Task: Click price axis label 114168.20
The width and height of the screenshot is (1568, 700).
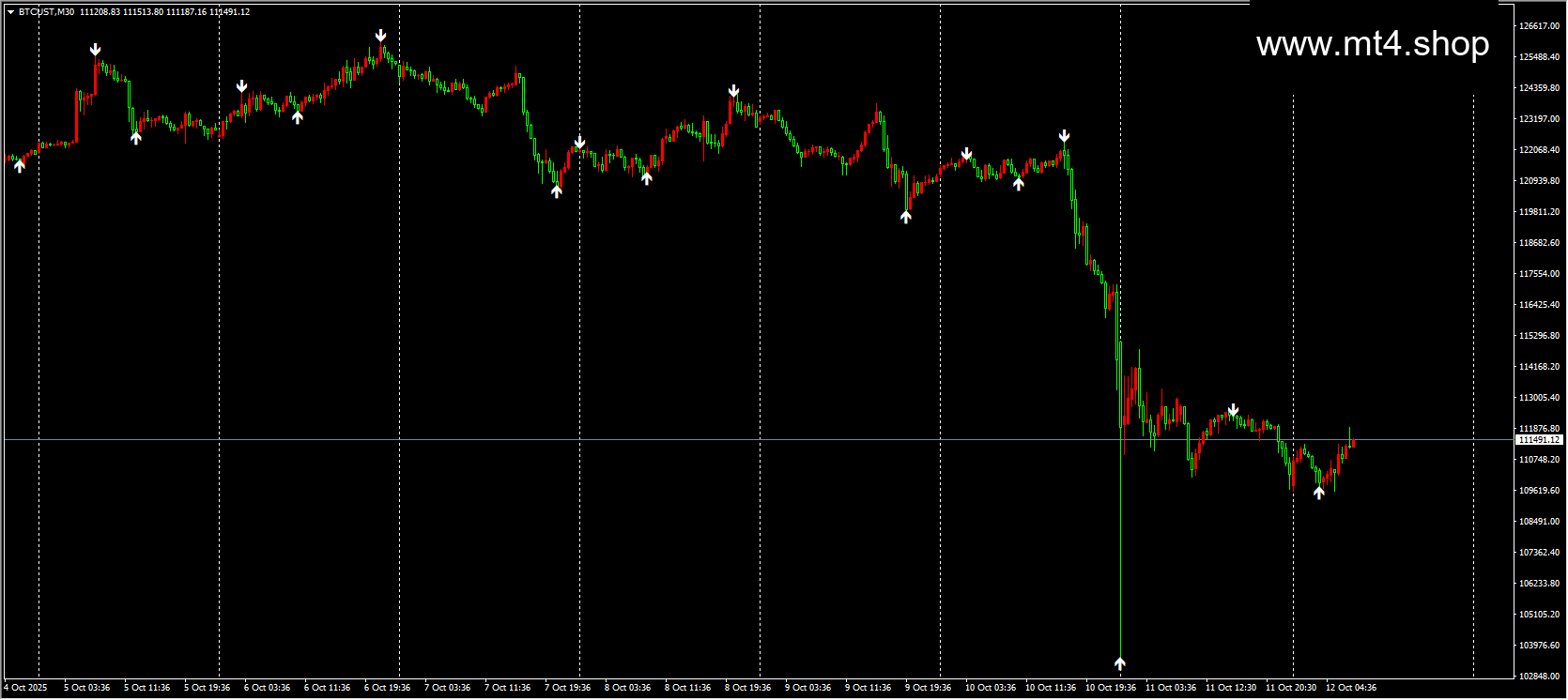Action: [x=1540, y=367]
